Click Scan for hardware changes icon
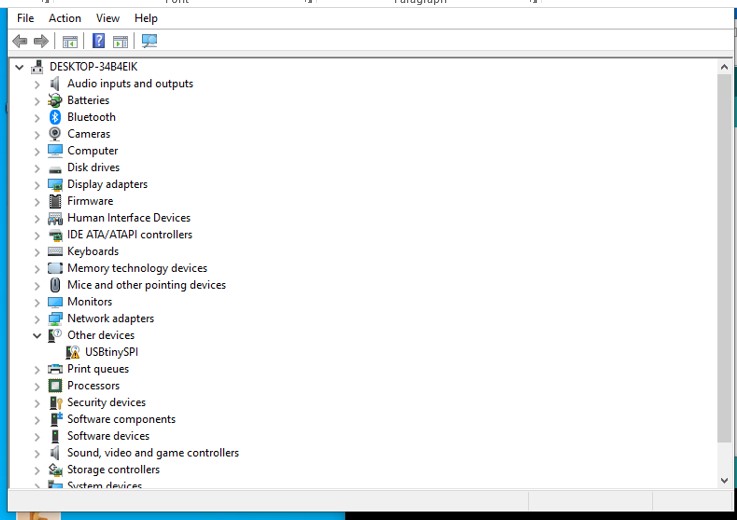 (149, 41)
